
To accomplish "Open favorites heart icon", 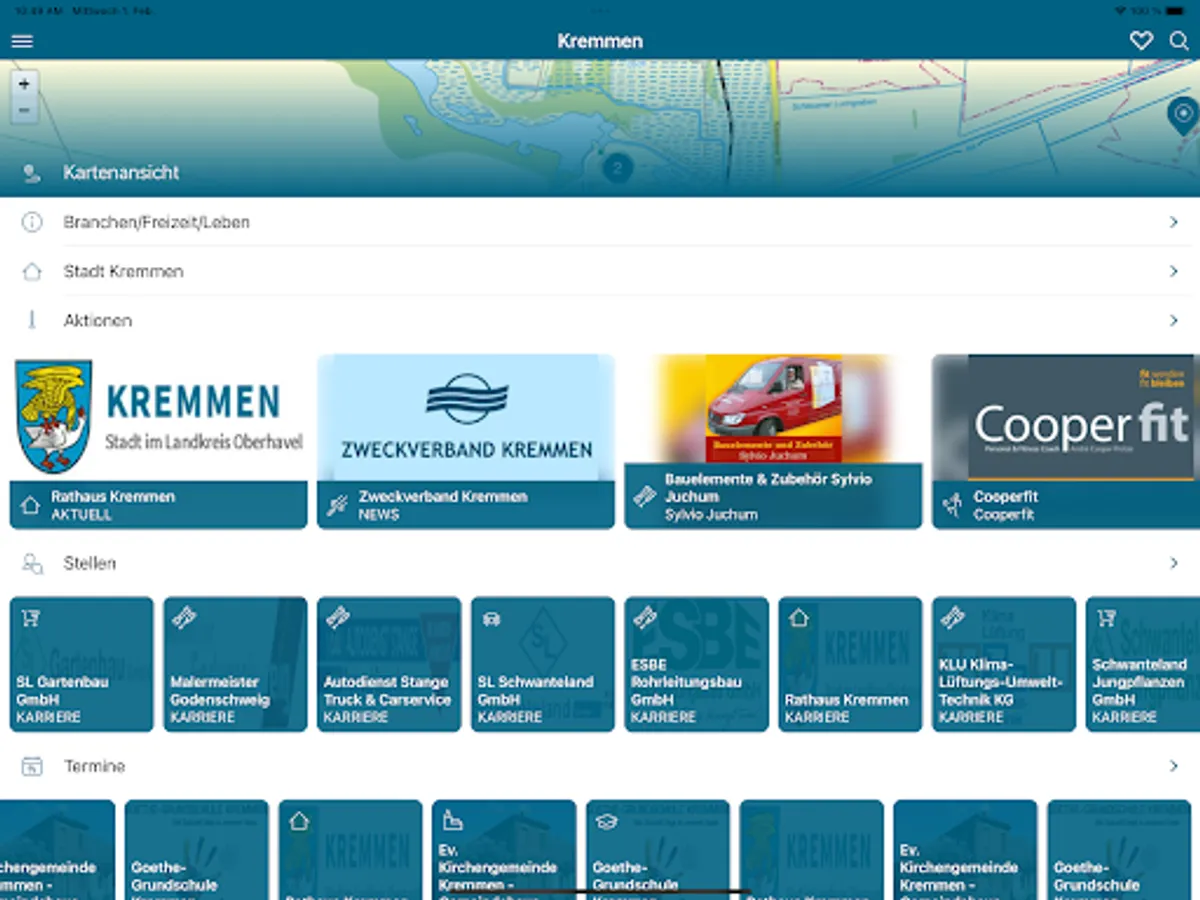I will 1141,41.
